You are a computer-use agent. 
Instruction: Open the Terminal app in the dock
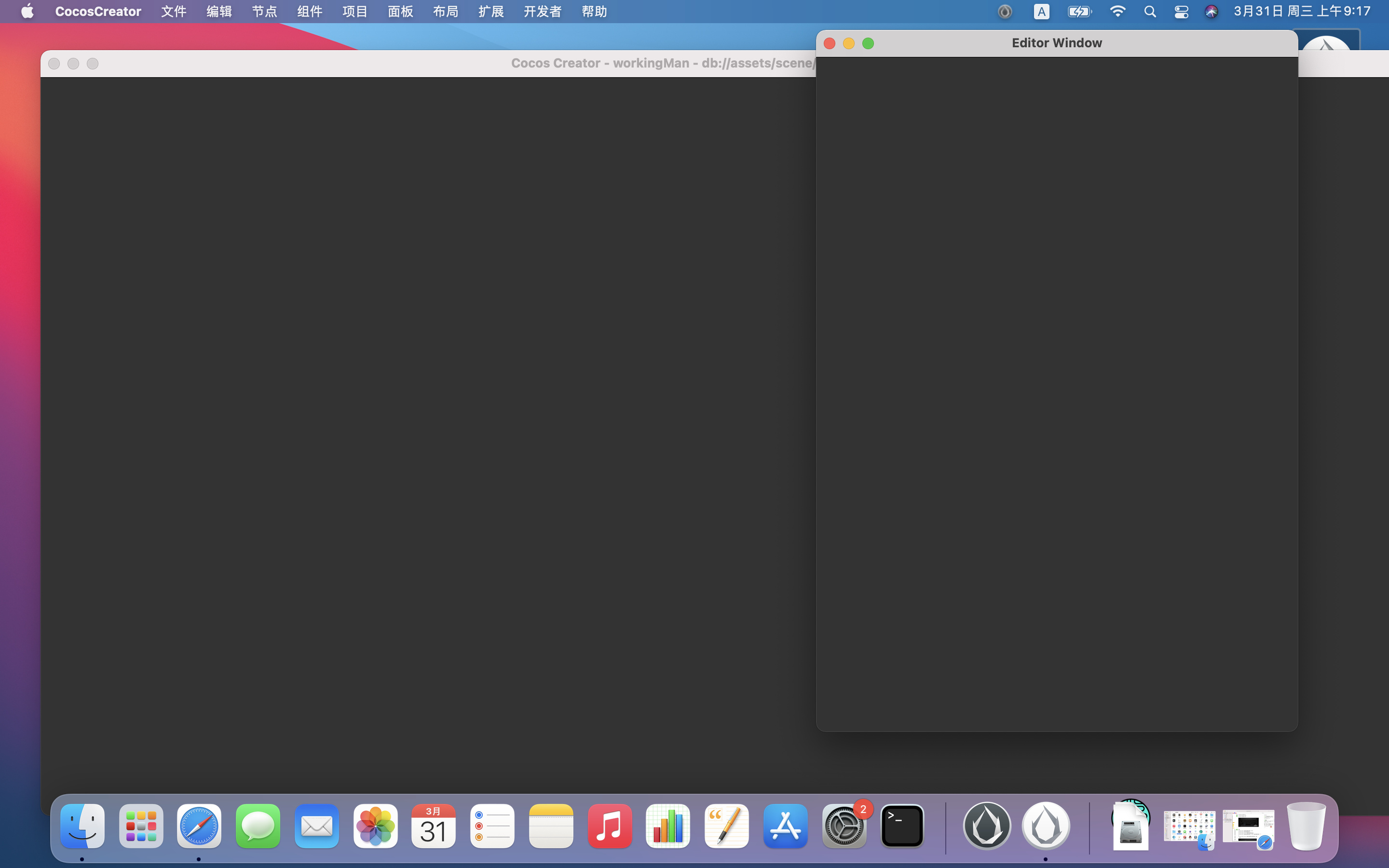click(x=902, y=826)
